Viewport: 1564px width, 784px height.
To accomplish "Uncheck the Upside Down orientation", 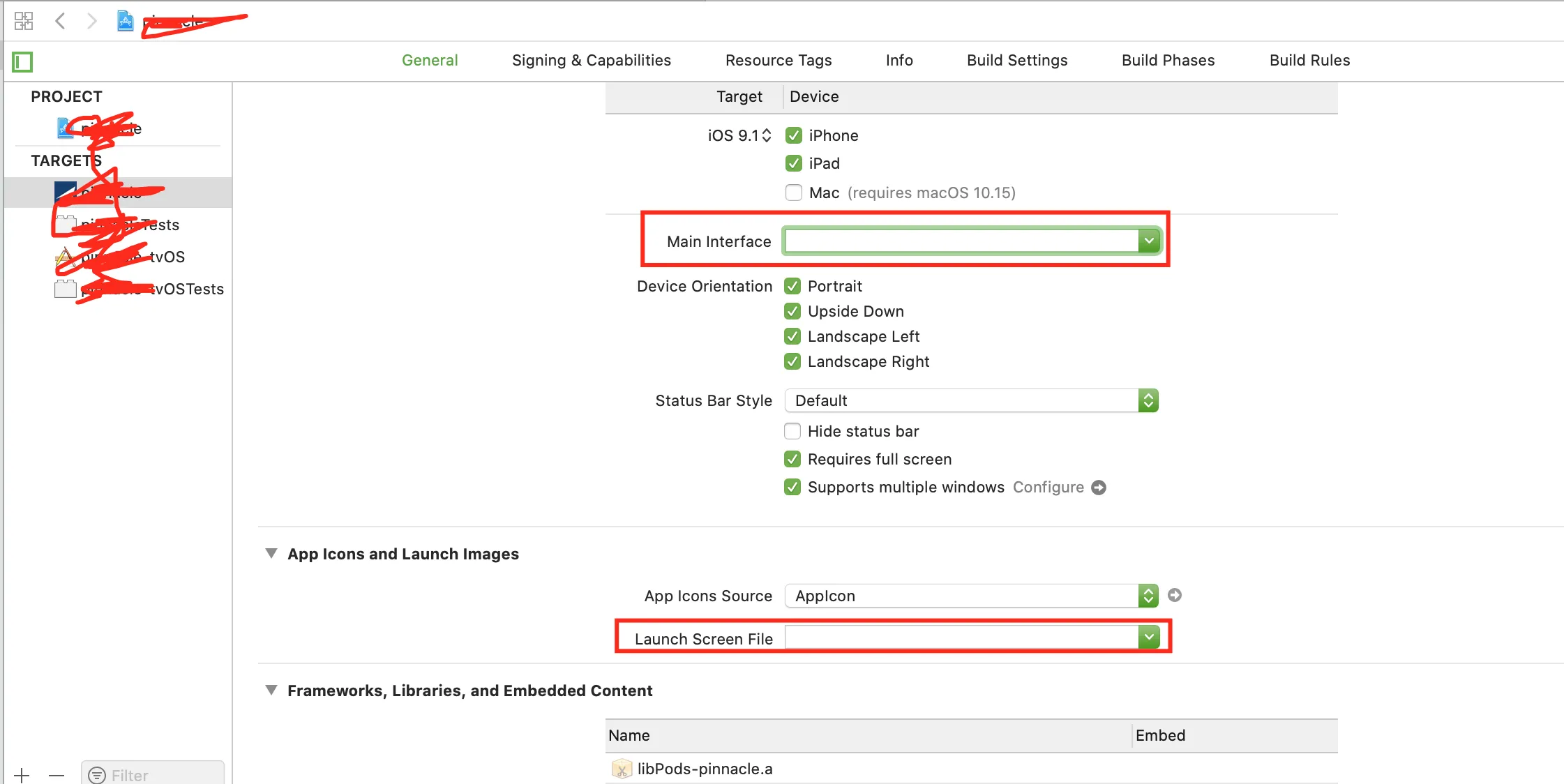I will 792,311.
